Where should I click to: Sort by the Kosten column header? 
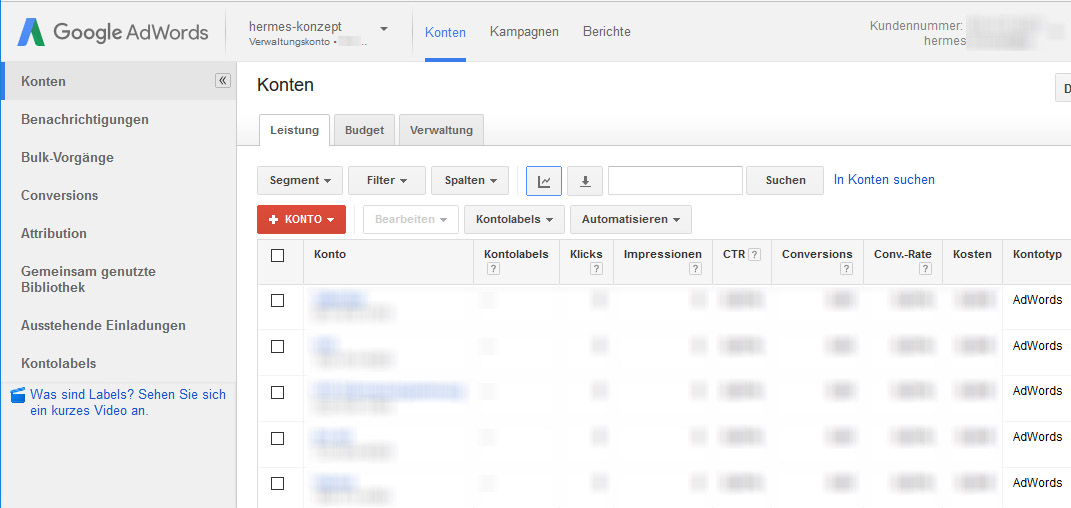click(973, 255)
